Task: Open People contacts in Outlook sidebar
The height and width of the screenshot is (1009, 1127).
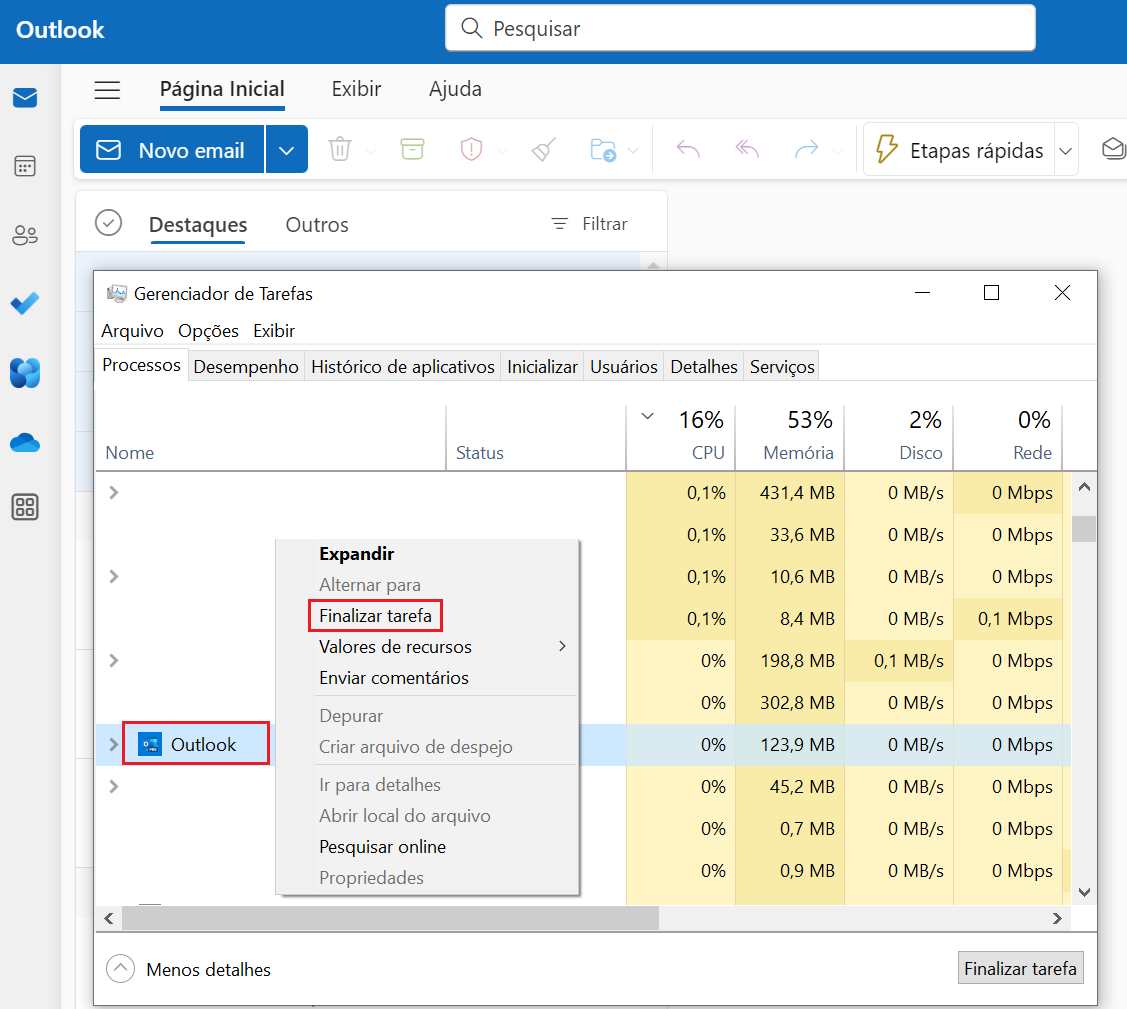Action: coord(25,235)
